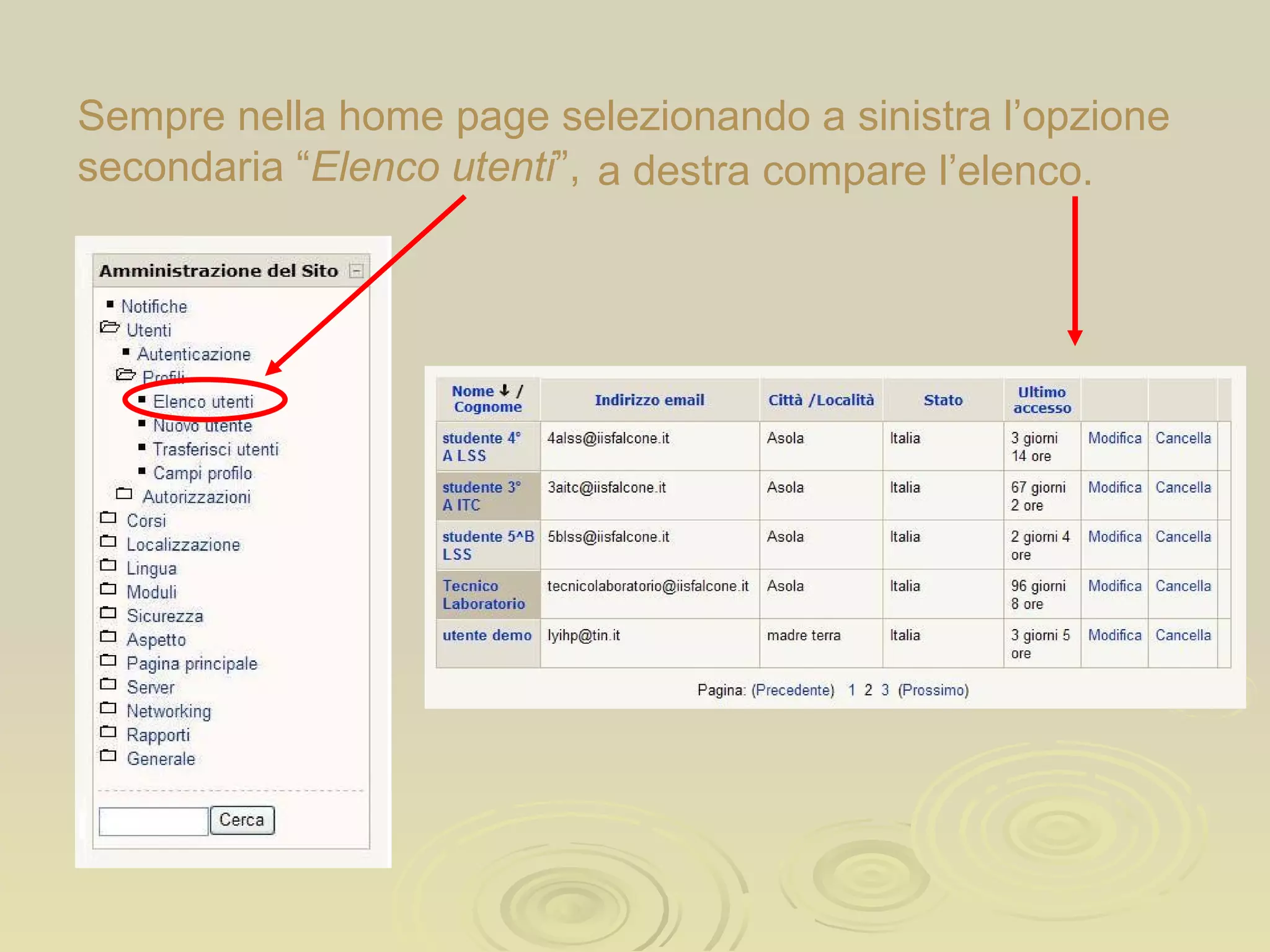Screen dimensions: 1270x952
Task: Open Generale section
Action: pos(161,759)
